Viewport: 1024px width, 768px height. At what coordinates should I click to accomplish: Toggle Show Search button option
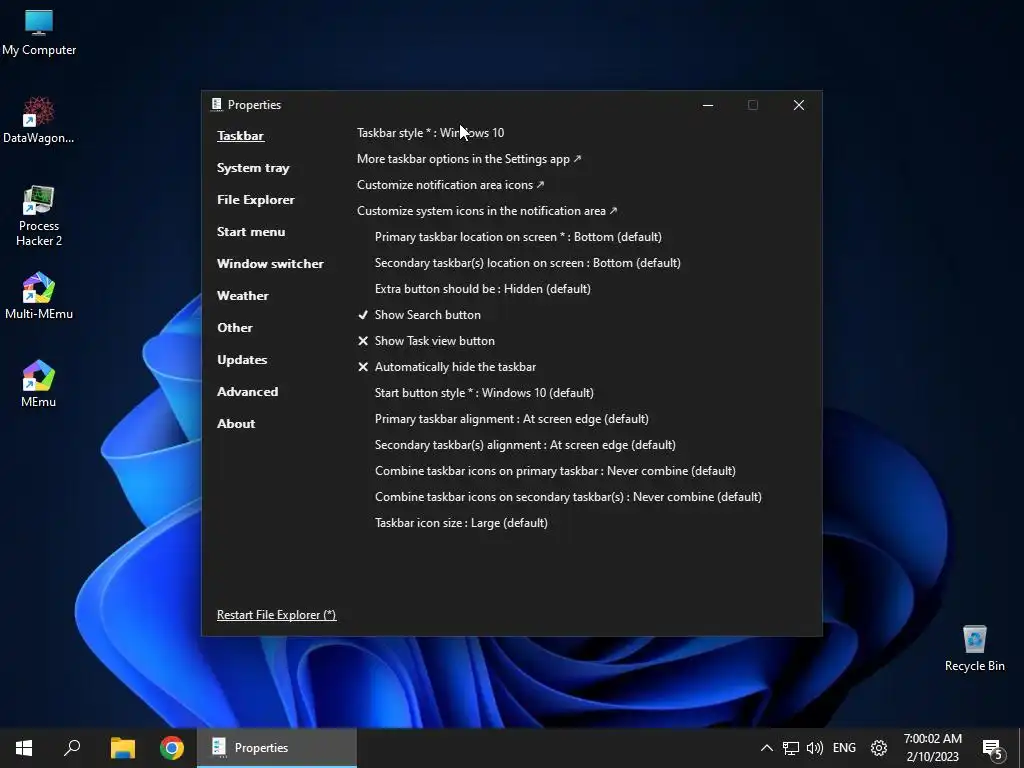[x=419, y=315]
